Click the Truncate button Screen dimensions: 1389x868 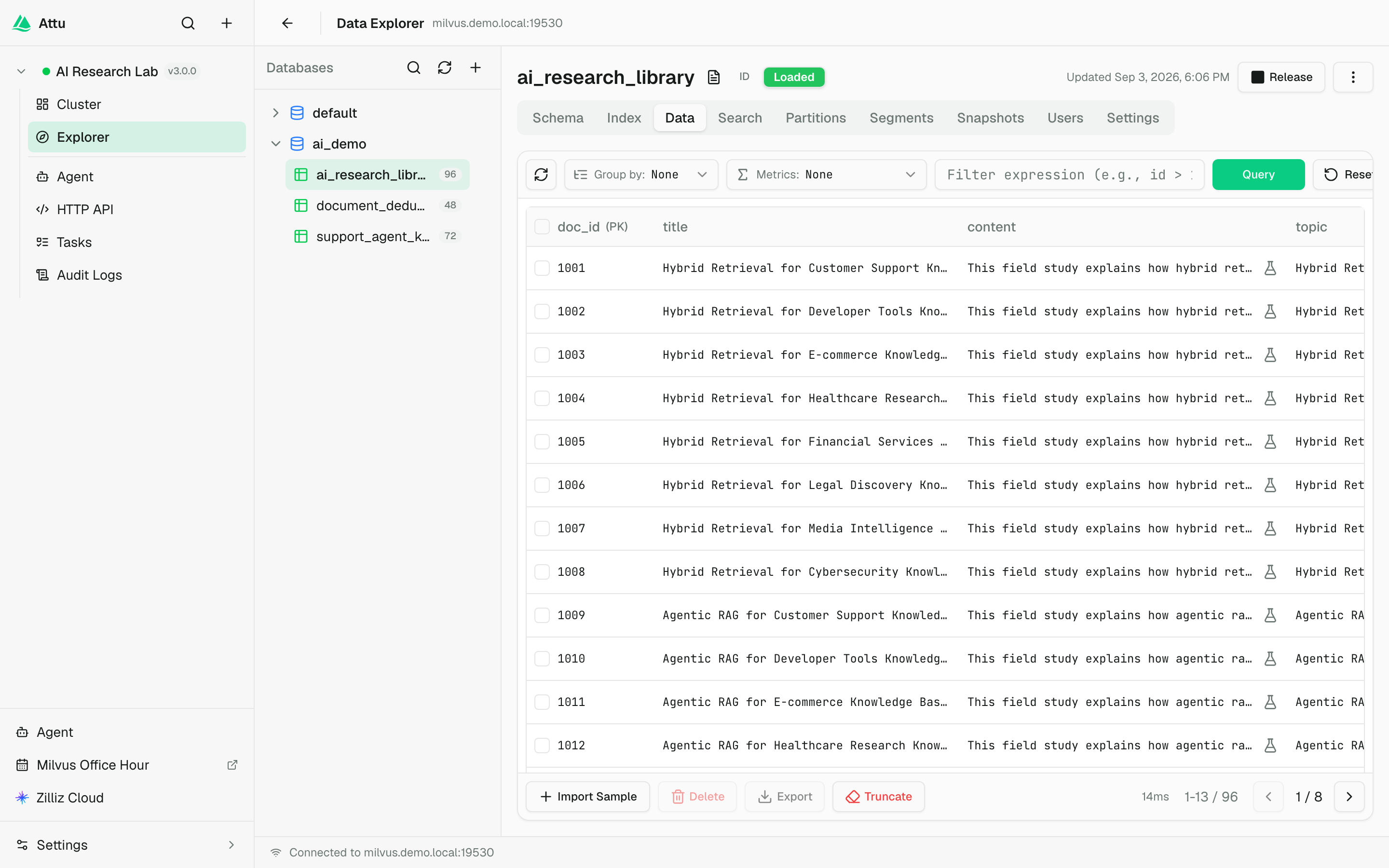coord(878,797)
